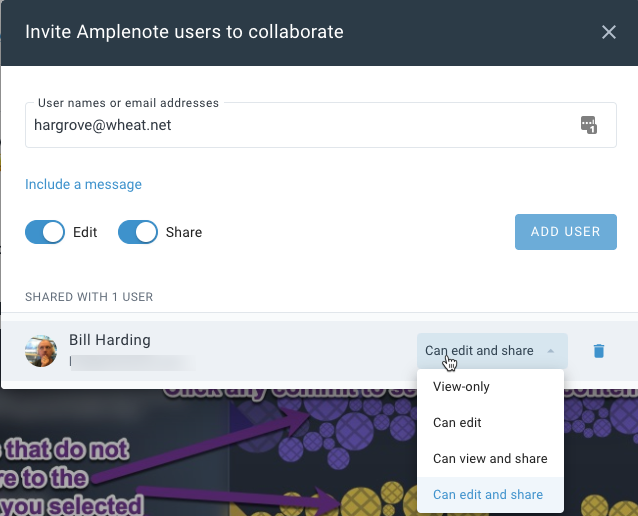Viewport: 638px width, 516px height.
Task: Click the ADD USER button
Action: point(566,232)
